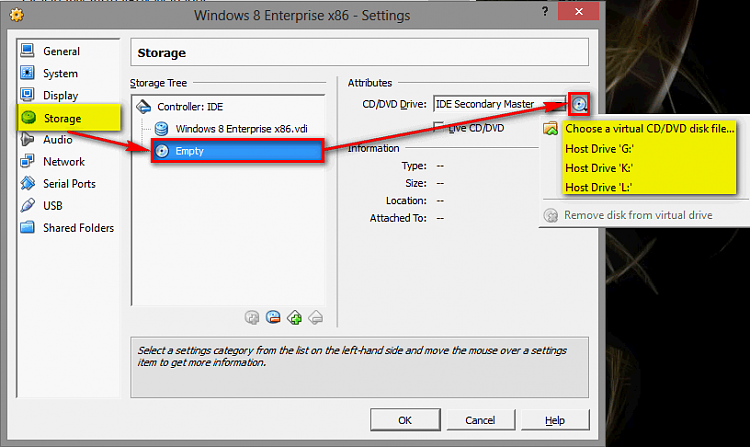Viewport: 750px width, 447px height.
Task: Open the CD/DVD Drive IDE Secondary Master dropdown
Action: 499,104
